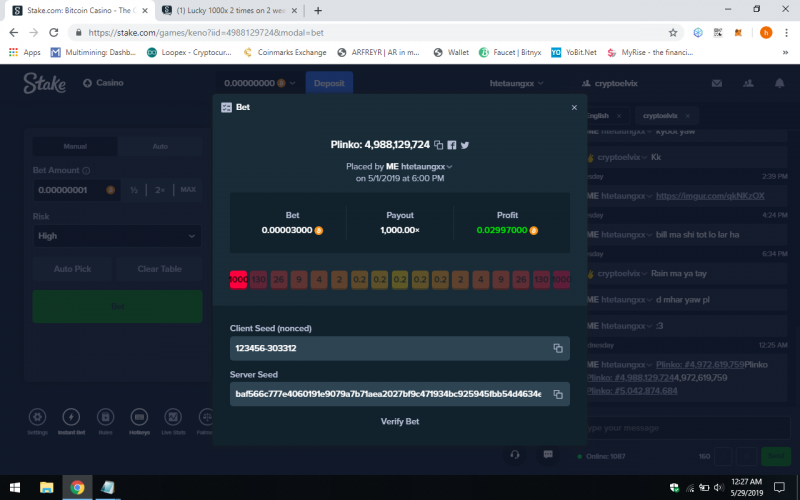Open File Explorer from the taskbar
The height and width of the screenshot is (500, 800).
pyautogui.click(x=46, y=487)
